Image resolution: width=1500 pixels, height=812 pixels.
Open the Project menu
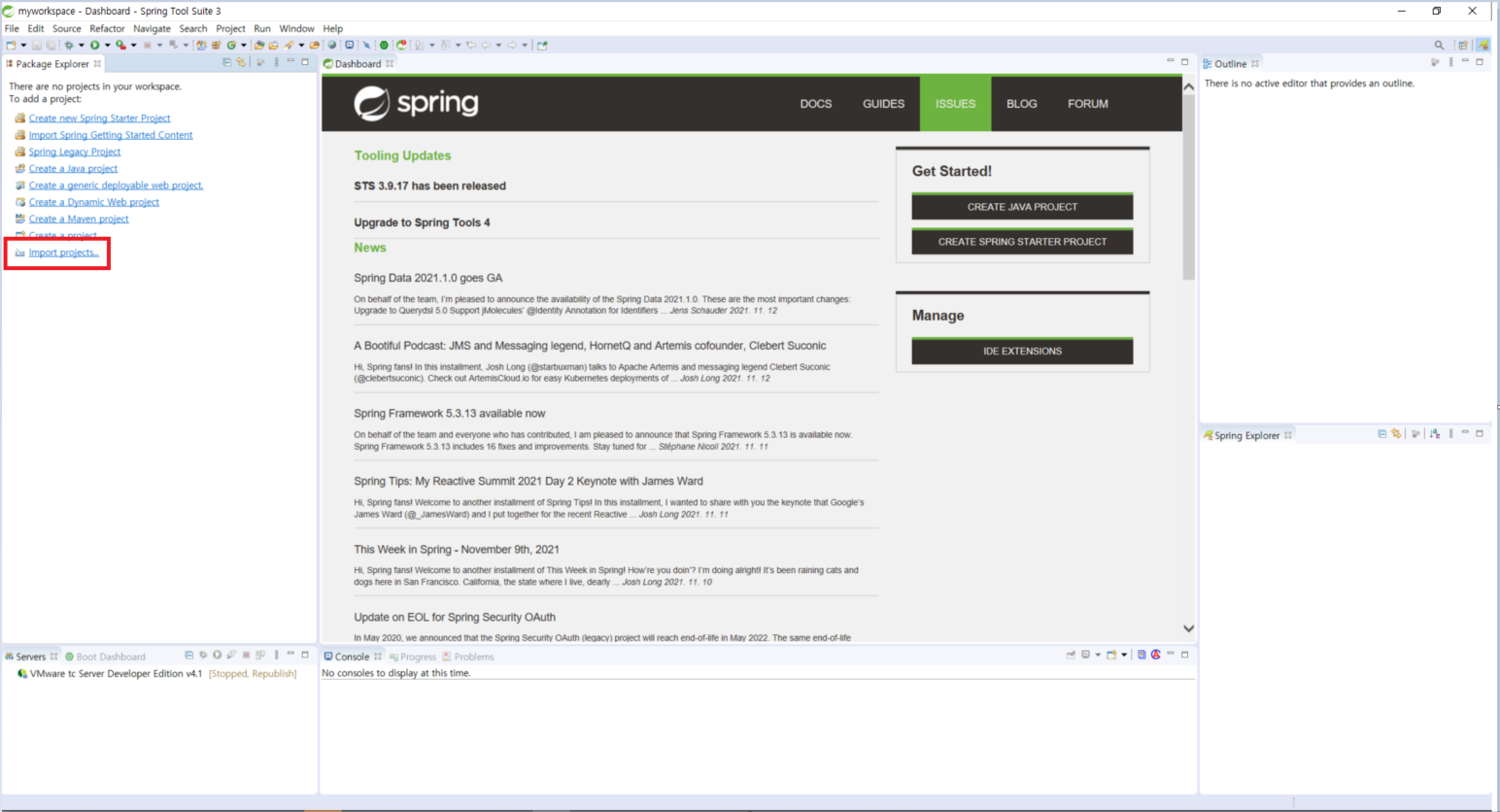pyautogui.click(x=230, y=28)
